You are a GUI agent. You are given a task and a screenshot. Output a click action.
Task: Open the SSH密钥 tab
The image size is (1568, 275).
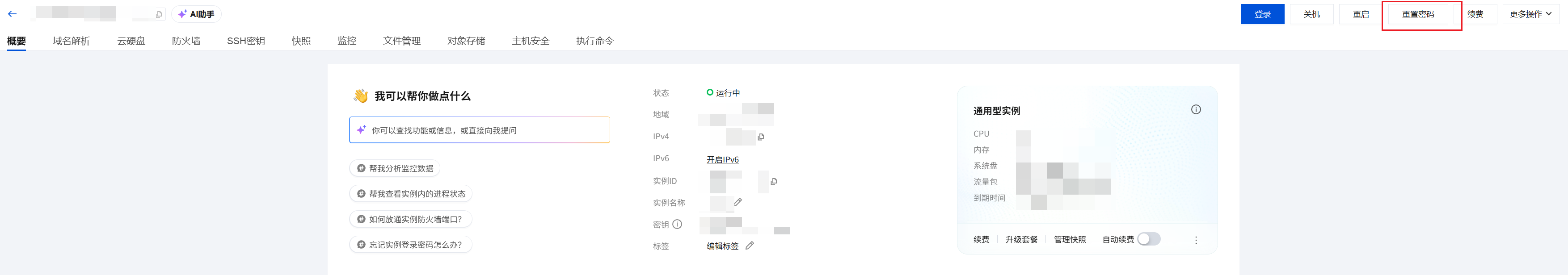pos(246,41)
